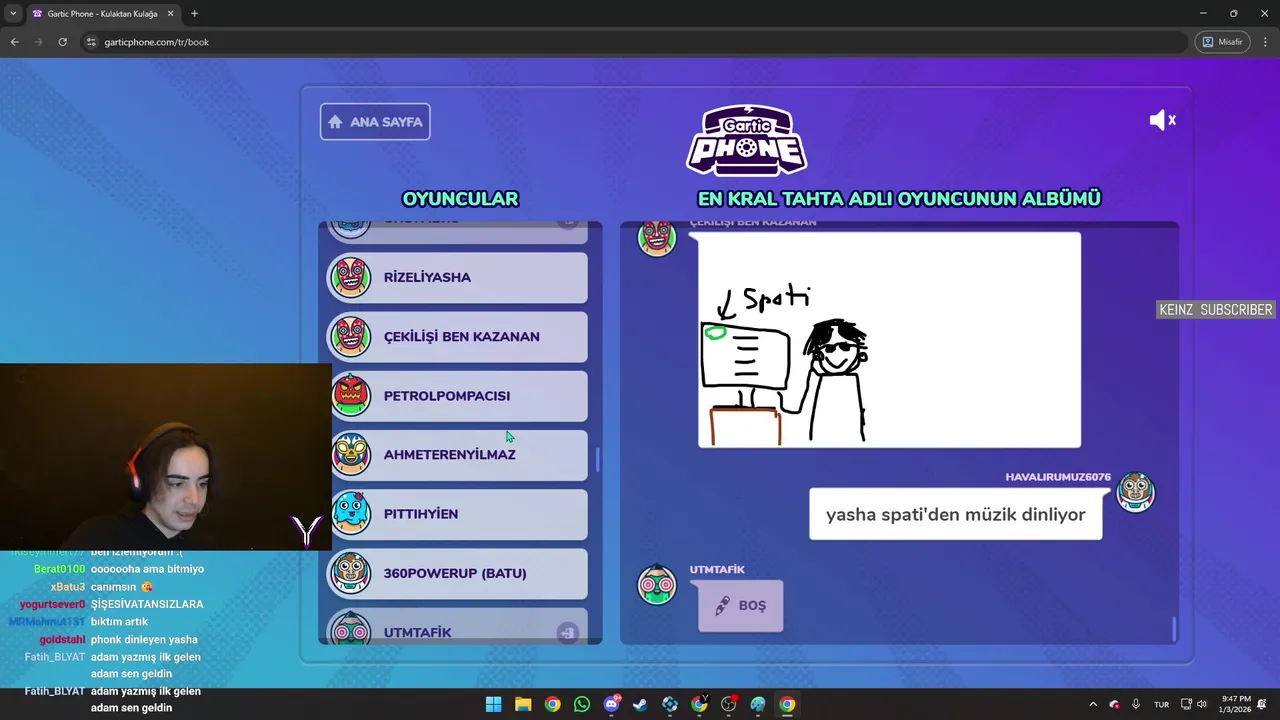The height and width of the screenshot is (720, 1280).
Task: Click the chat message 'phonk dinleyen yasha'
Action: (x=144, y=640)
